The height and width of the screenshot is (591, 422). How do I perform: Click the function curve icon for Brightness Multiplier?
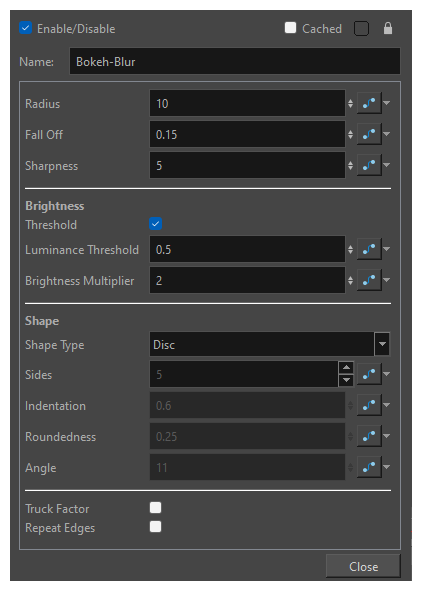tap(369, 280)
